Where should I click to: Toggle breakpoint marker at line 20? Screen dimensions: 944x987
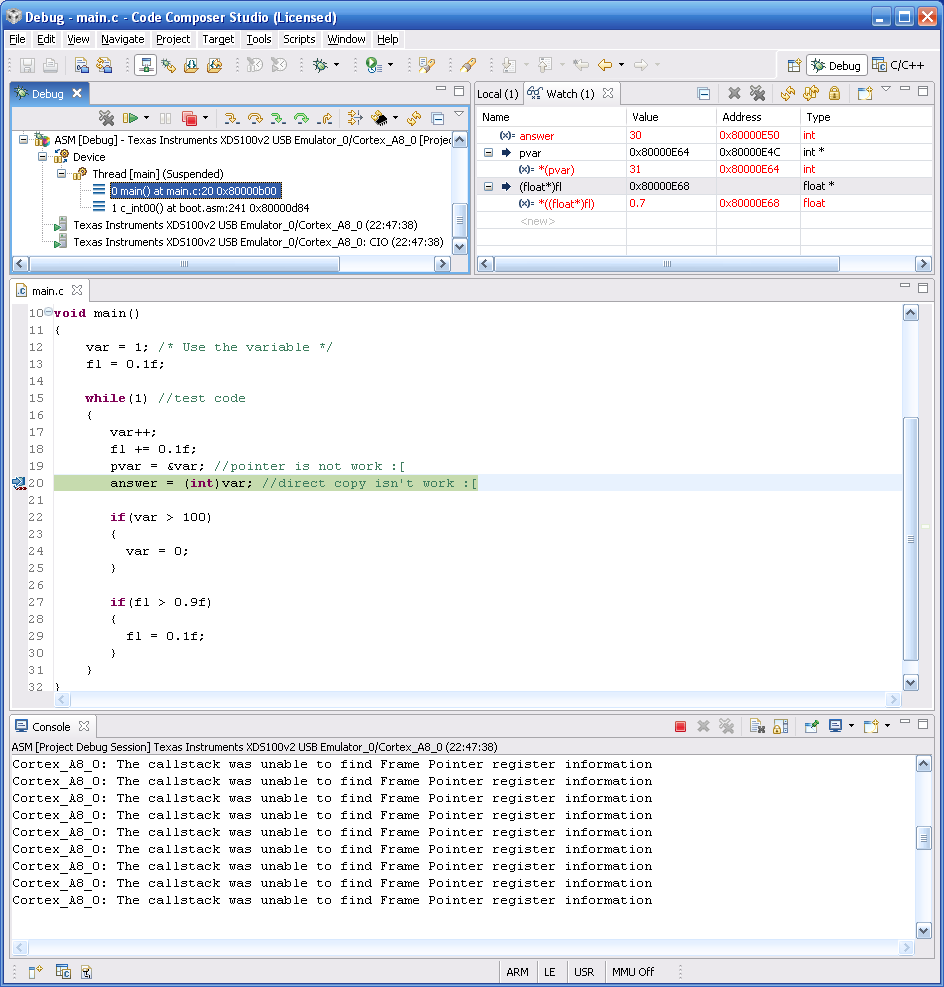[x=18, y=483]
